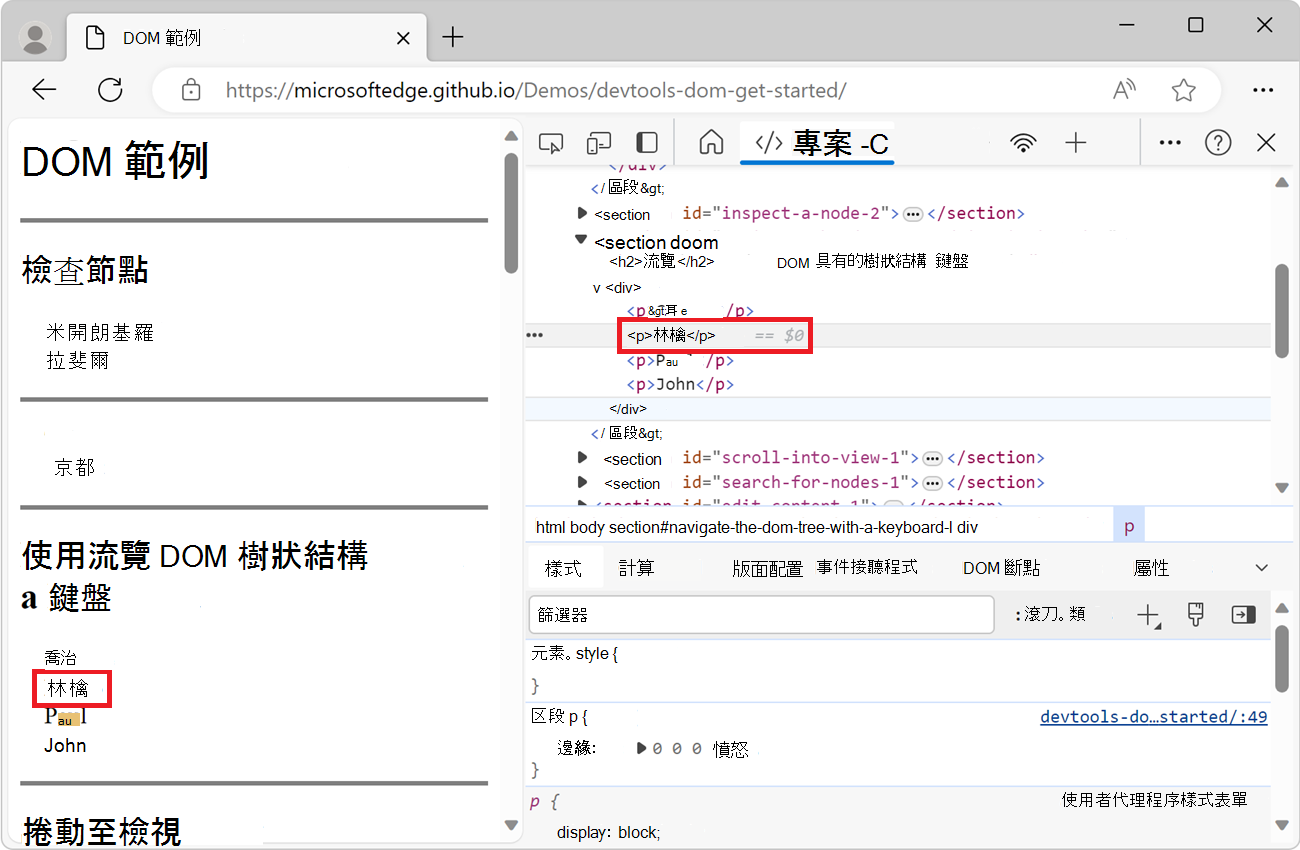This screenshot has width=1300, height=850.
Task: Click the paintbrush style icon
Action: coord(1196,615)
